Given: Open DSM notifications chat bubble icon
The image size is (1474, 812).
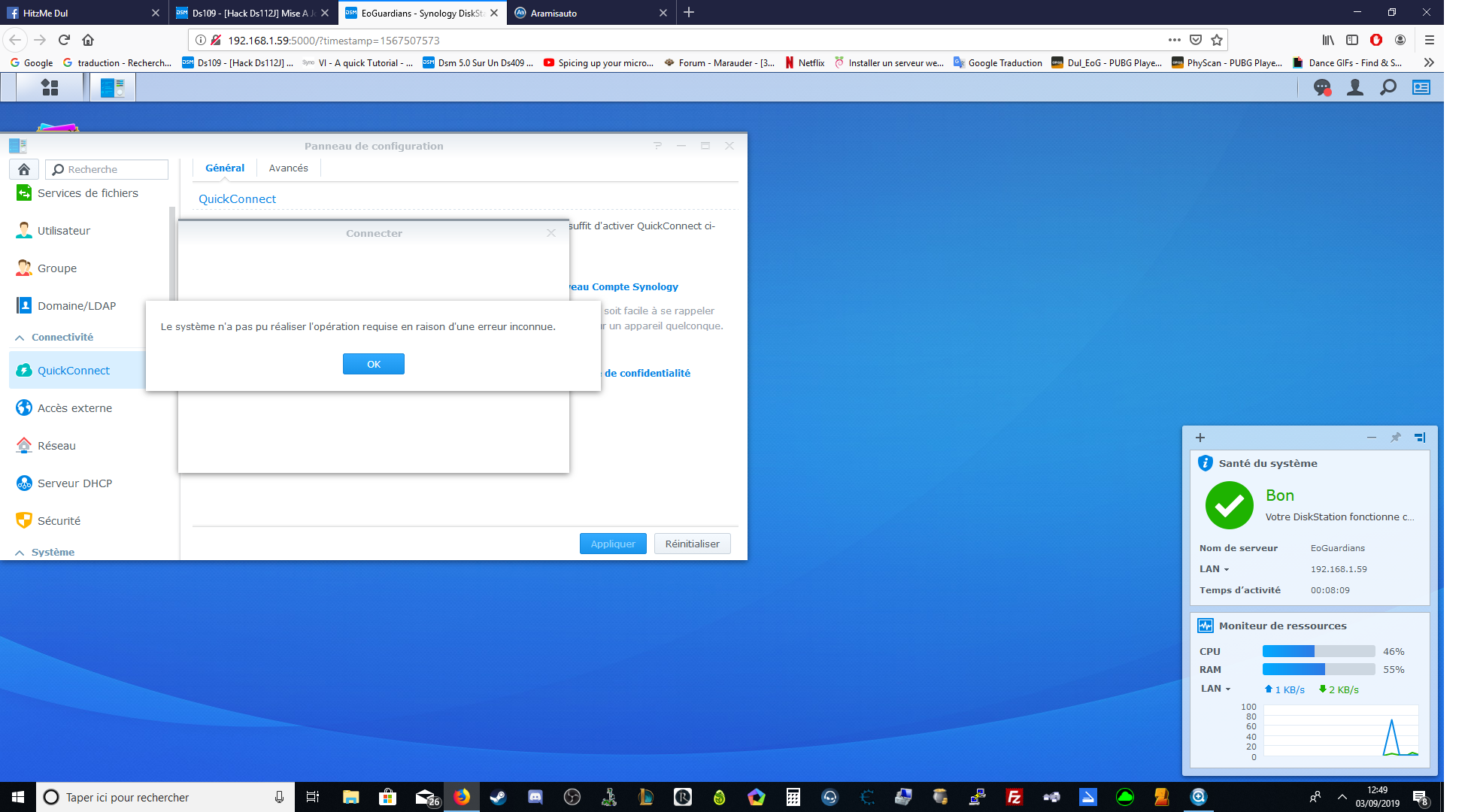Looking at the screenshot, I should point(1321,88).
